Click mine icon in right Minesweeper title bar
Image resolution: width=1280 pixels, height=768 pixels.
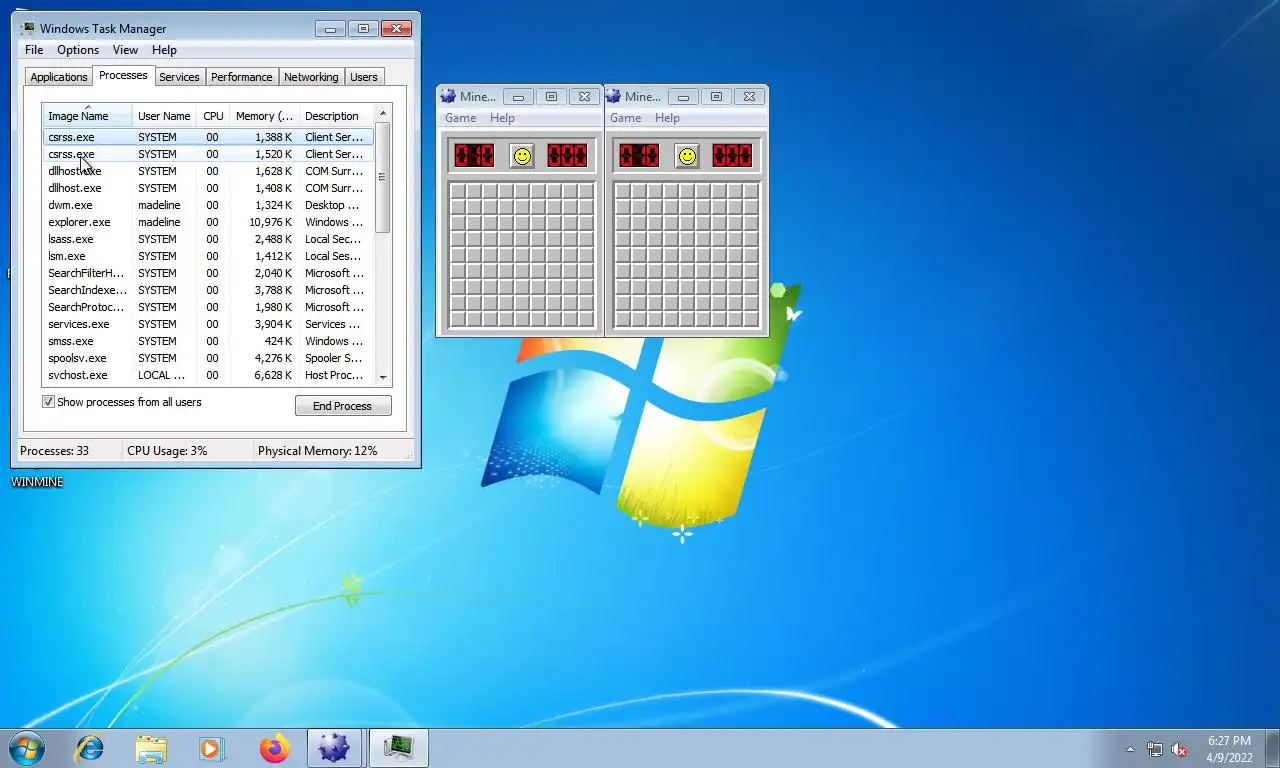(x=613, y=96)
